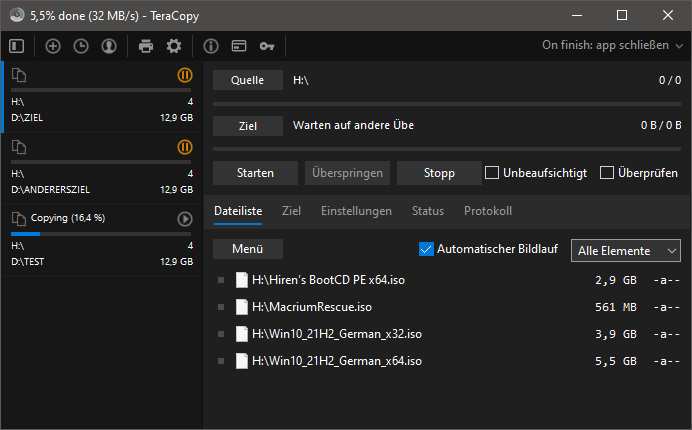Image resolution: width=692 pixels, height=430 pixels.
Task: Click status square beside Win10_21H2_German_x64.iso
Action: point(221,361)
